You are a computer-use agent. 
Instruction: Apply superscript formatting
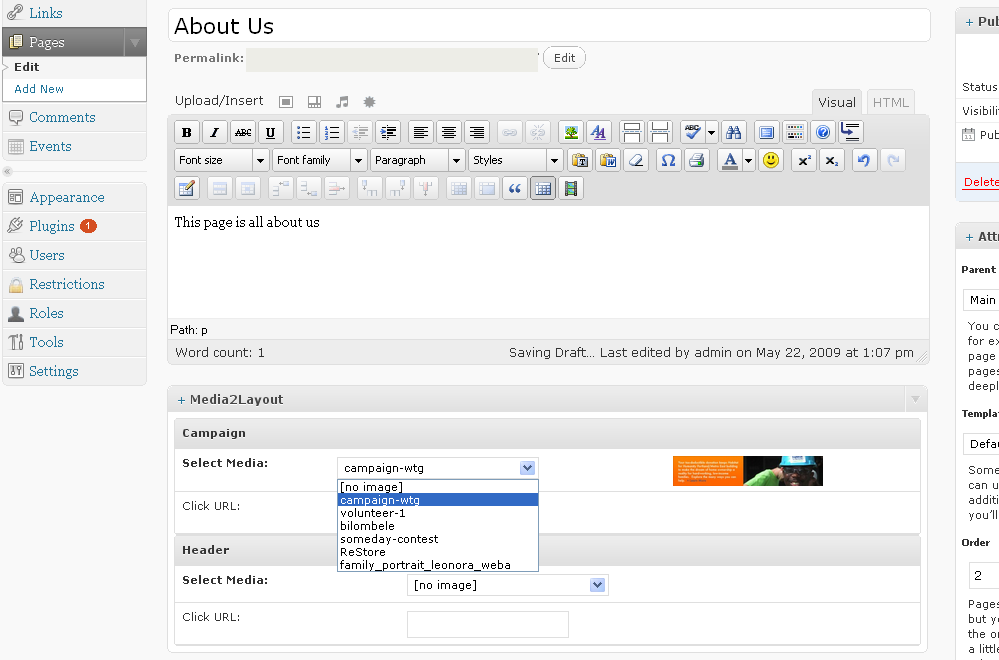(x=804, y=161)
